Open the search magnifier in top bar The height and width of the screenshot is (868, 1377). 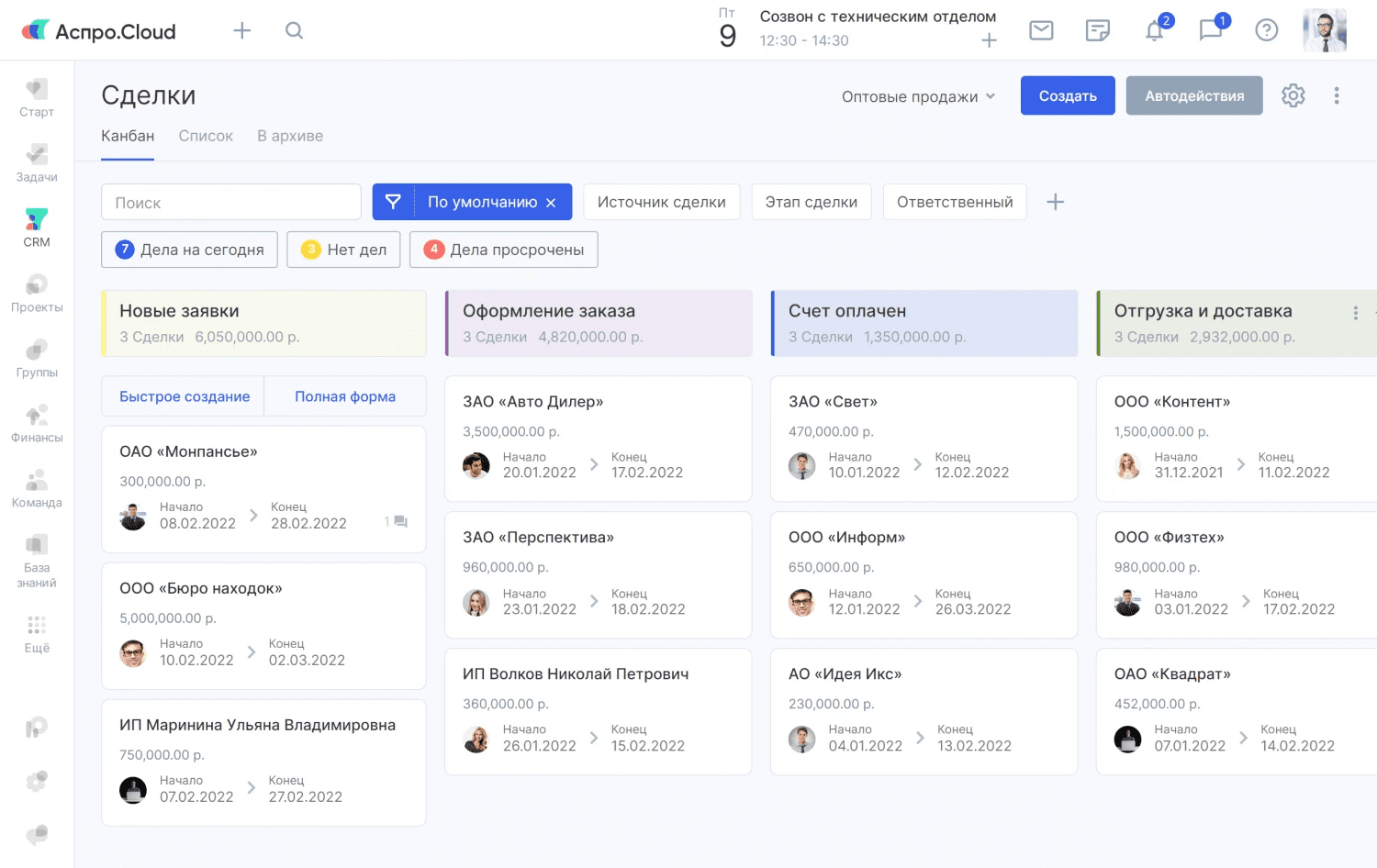[294, 30]
